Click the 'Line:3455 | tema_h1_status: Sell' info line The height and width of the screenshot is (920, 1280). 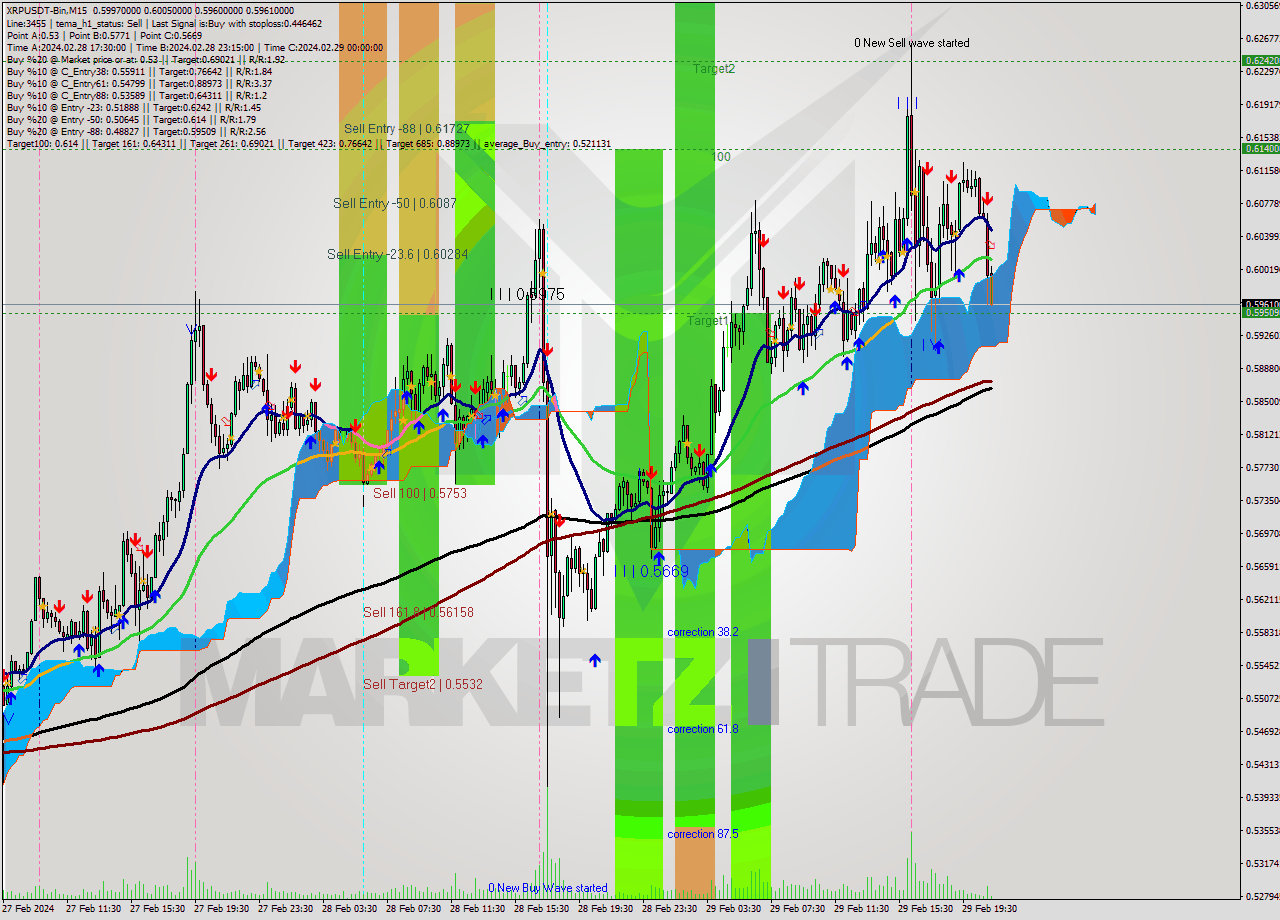tap(164, 23)
